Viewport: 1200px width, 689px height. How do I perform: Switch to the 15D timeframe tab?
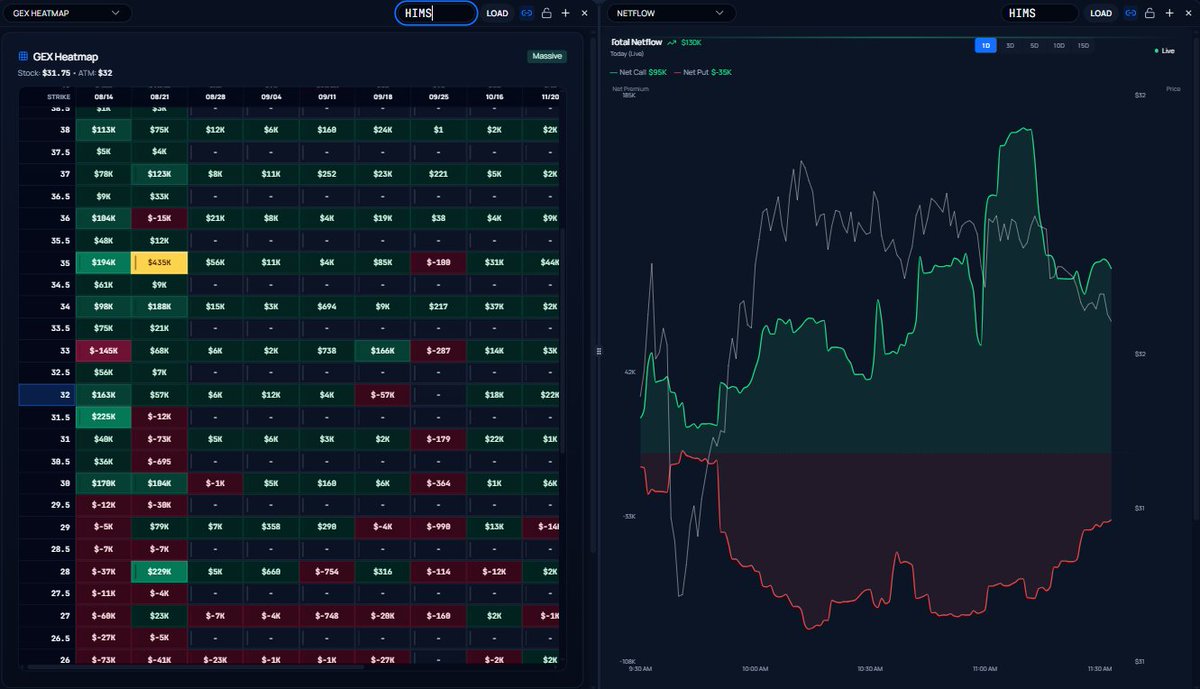click(x=1083, y=46)
